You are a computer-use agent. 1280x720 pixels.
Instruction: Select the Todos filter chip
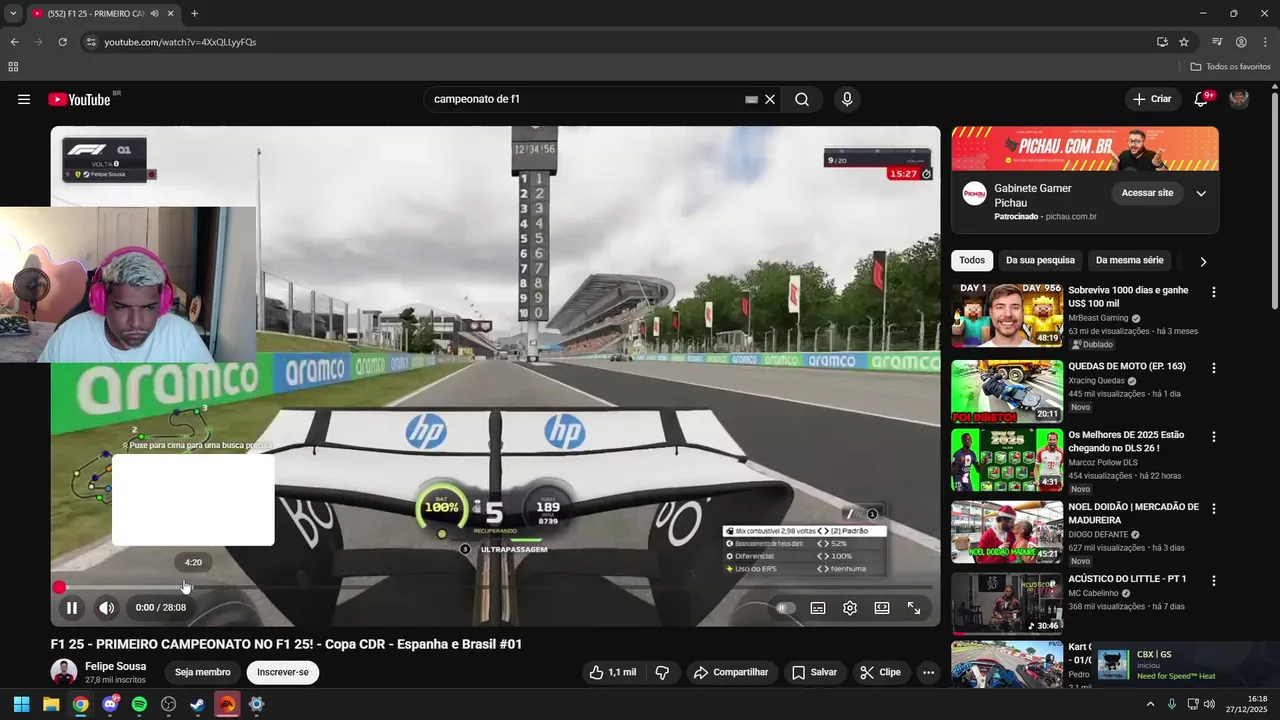972,260
